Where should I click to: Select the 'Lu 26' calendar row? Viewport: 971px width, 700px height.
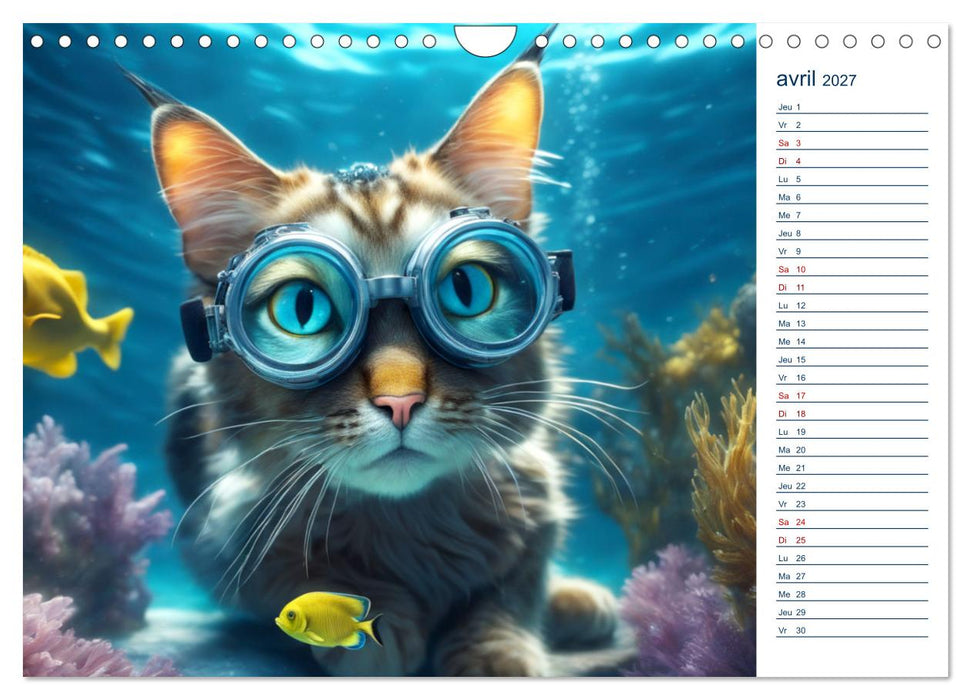tap(851, 558)
